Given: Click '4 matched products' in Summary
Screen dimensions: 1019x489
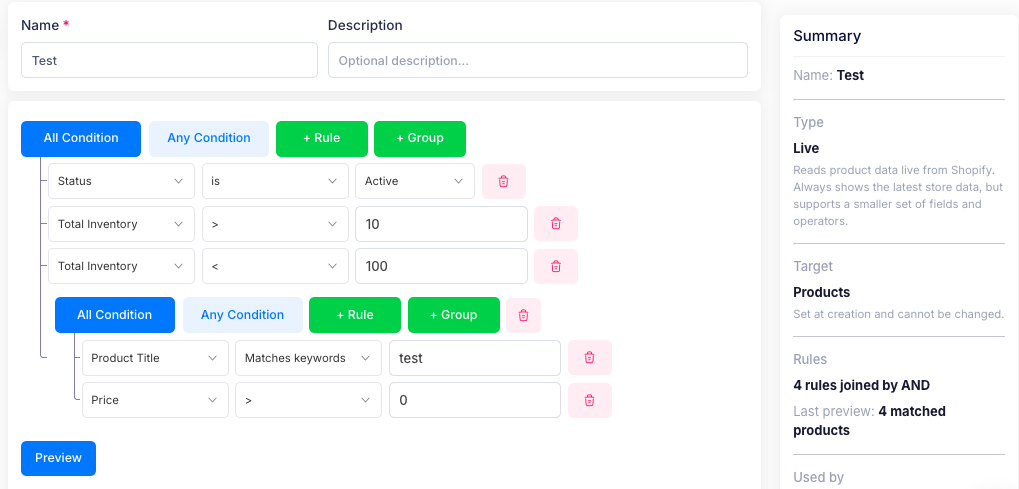Looking at the screenshot, I should (x=870, y=421).
